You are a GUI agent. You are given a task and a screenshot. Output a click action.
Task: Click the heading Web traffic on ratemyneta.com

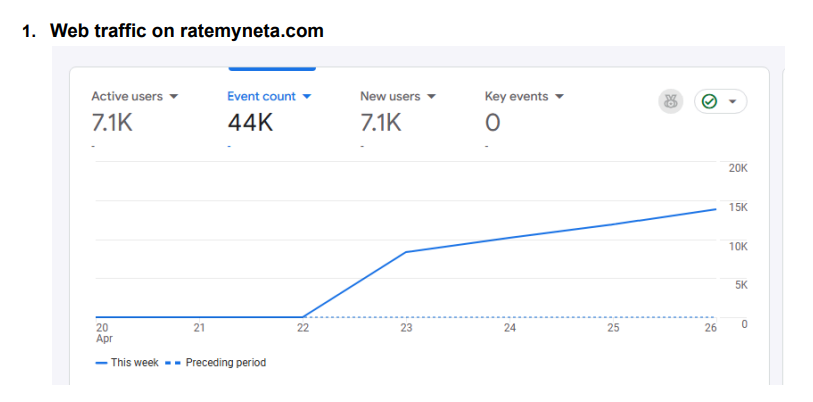[x=187, y=31]
